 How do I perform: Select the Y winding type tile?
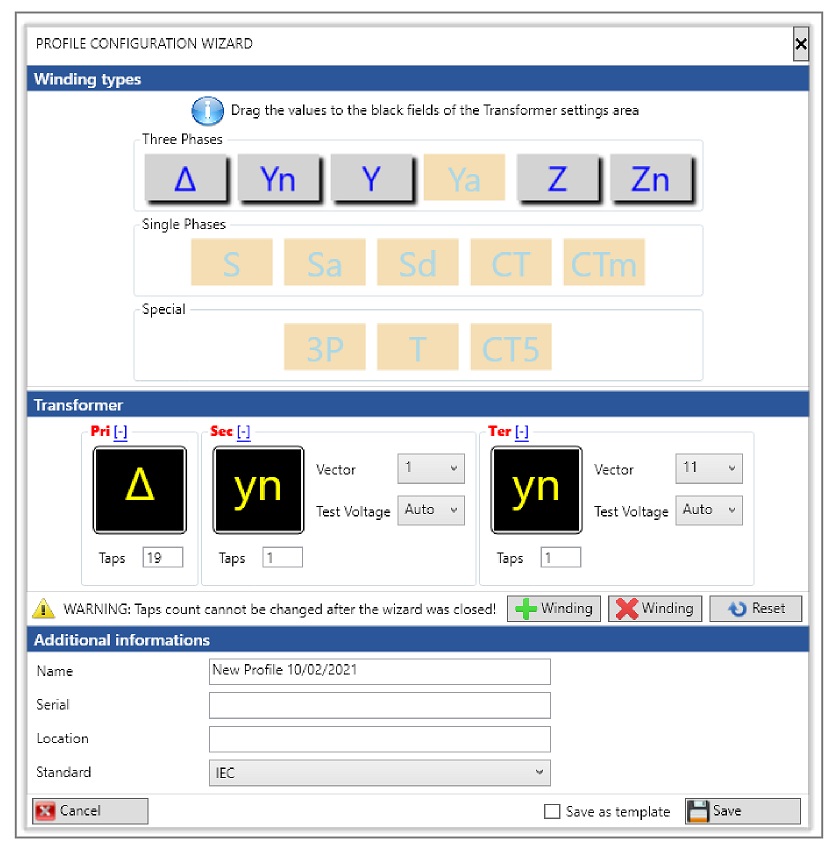point(372,178)
